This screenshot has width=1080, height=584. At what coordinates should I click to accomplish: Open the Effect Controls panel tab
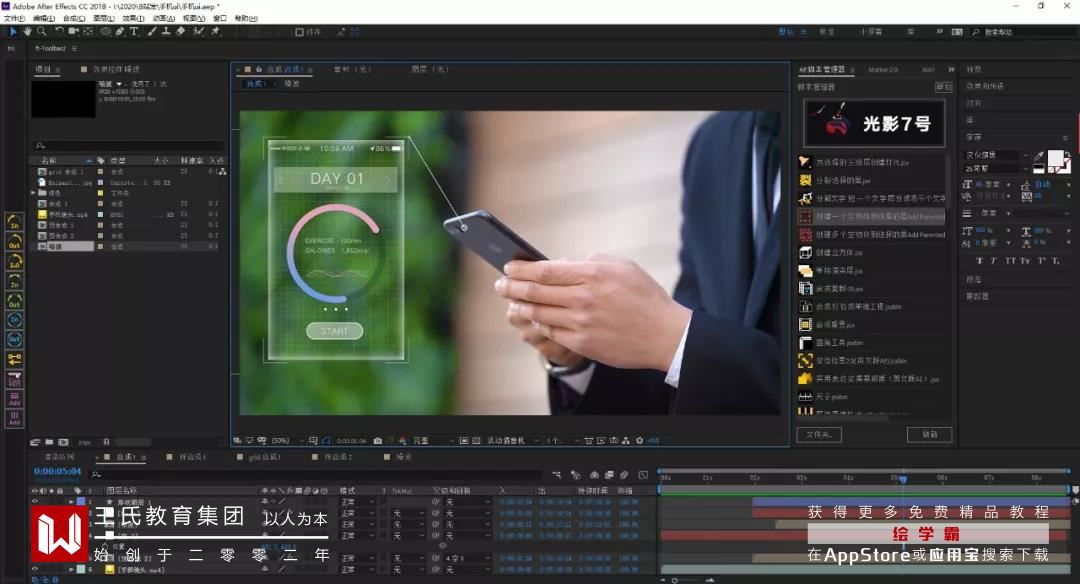point(116,70)
